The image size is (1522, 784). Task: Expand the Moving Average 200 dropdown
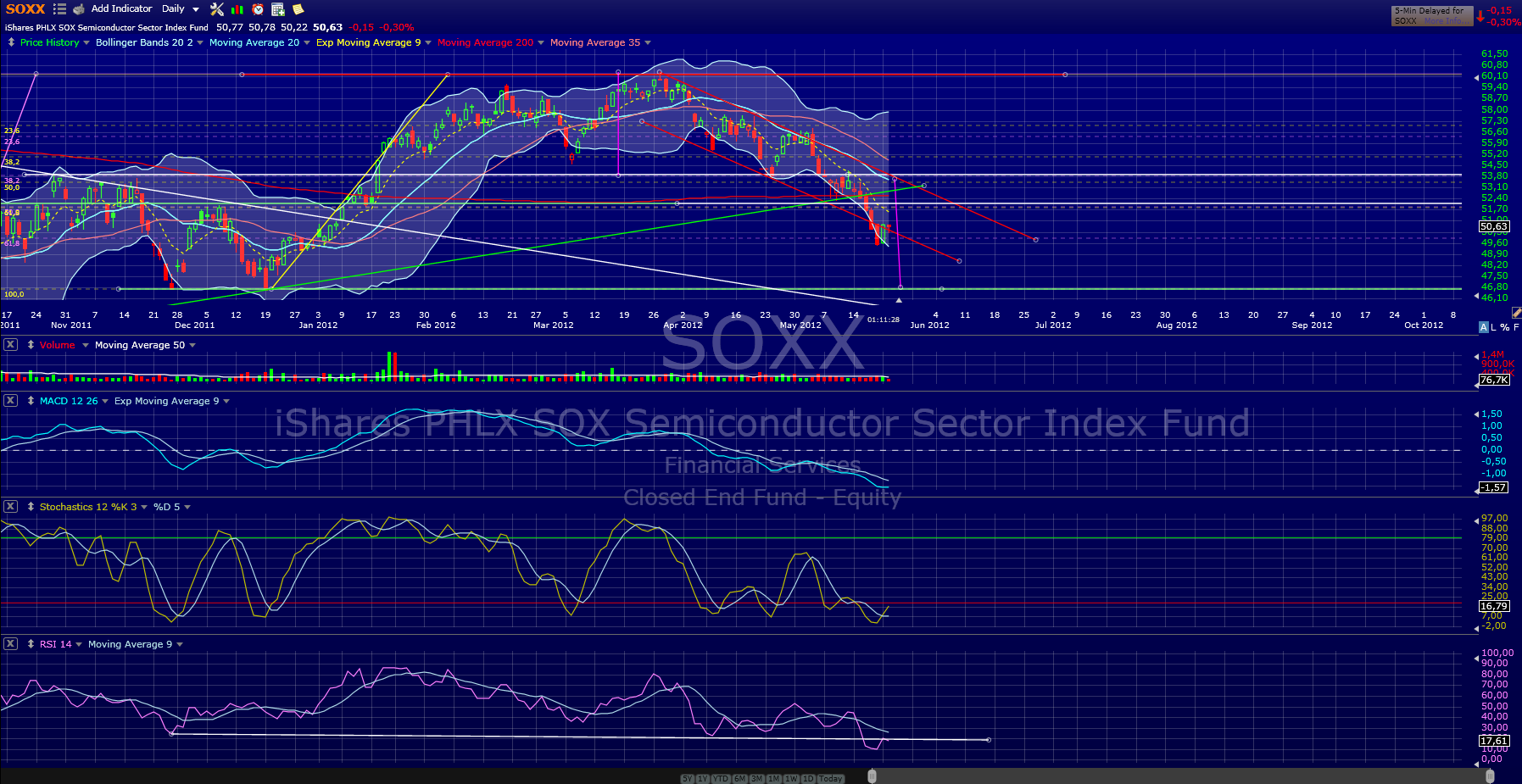click(541, 43)
